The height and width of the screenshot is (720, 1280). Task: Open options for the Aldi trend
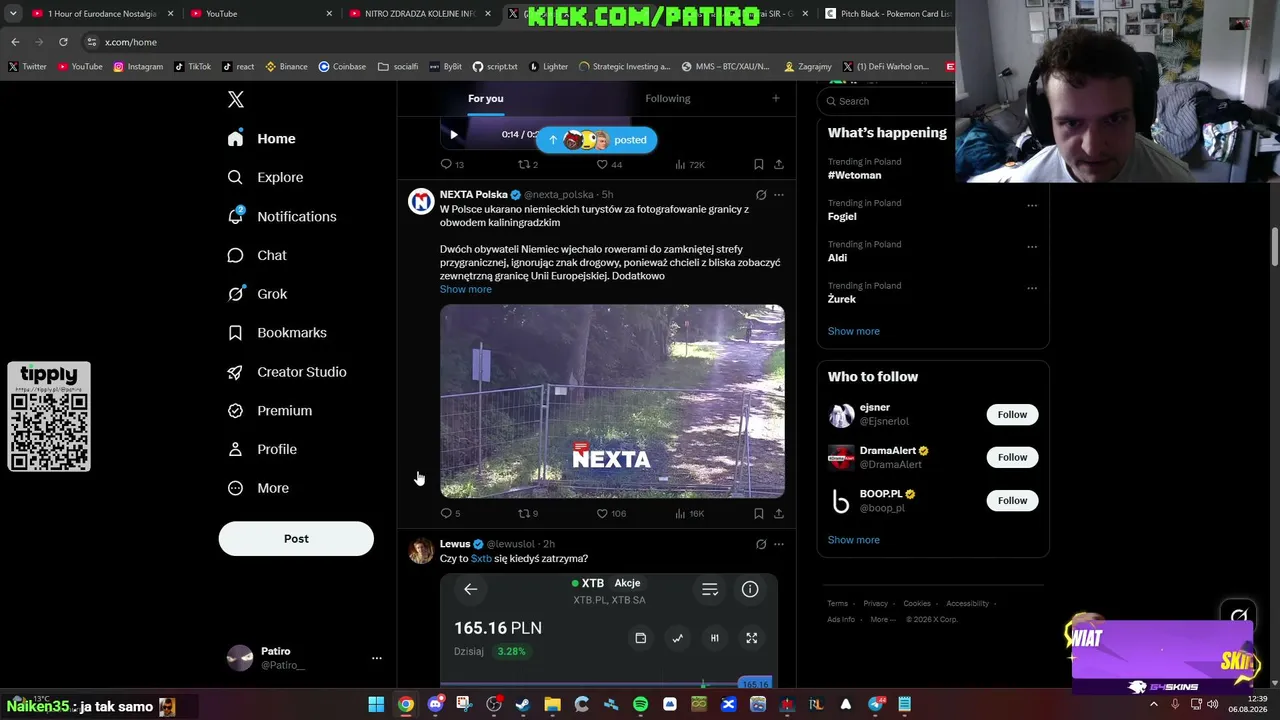[x=1032, y=247]
